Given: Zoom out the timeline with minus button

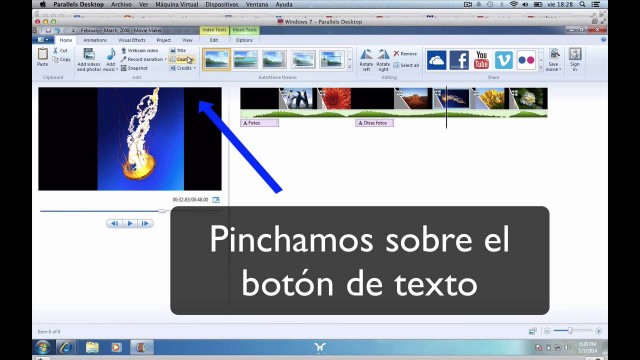Looking at the screenshot, I should pyautogui.click(x=547, y=331).
